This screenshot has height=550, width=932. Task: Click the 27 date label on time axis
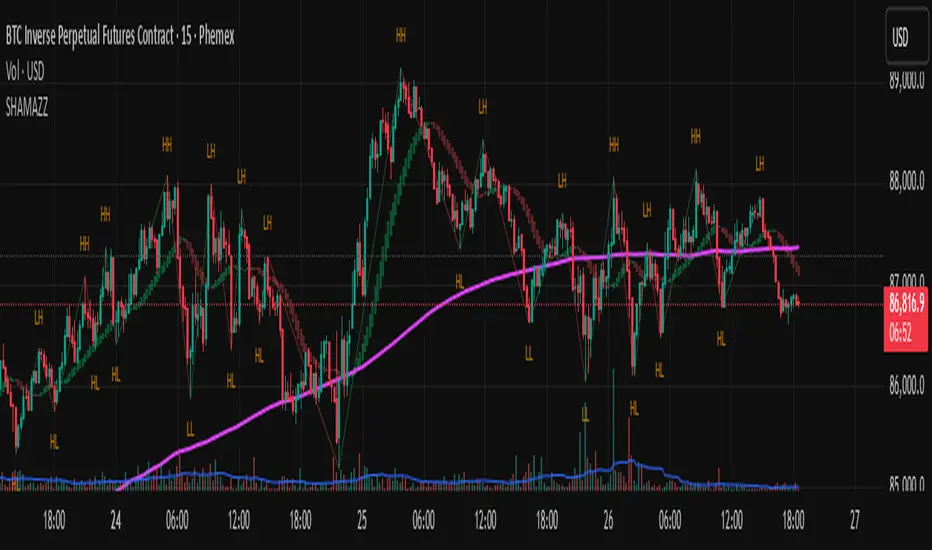coord(855,521)
